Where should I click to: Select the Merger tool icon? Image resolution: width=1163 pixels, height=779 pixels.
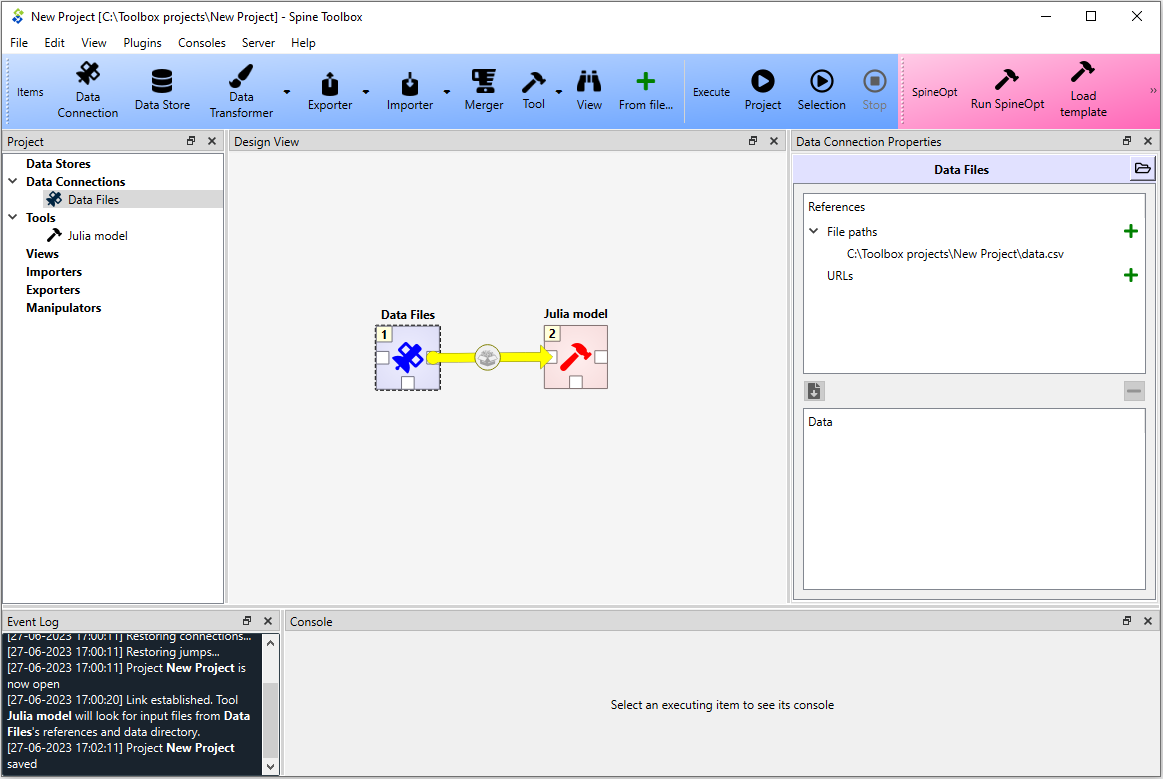point(484,81)
